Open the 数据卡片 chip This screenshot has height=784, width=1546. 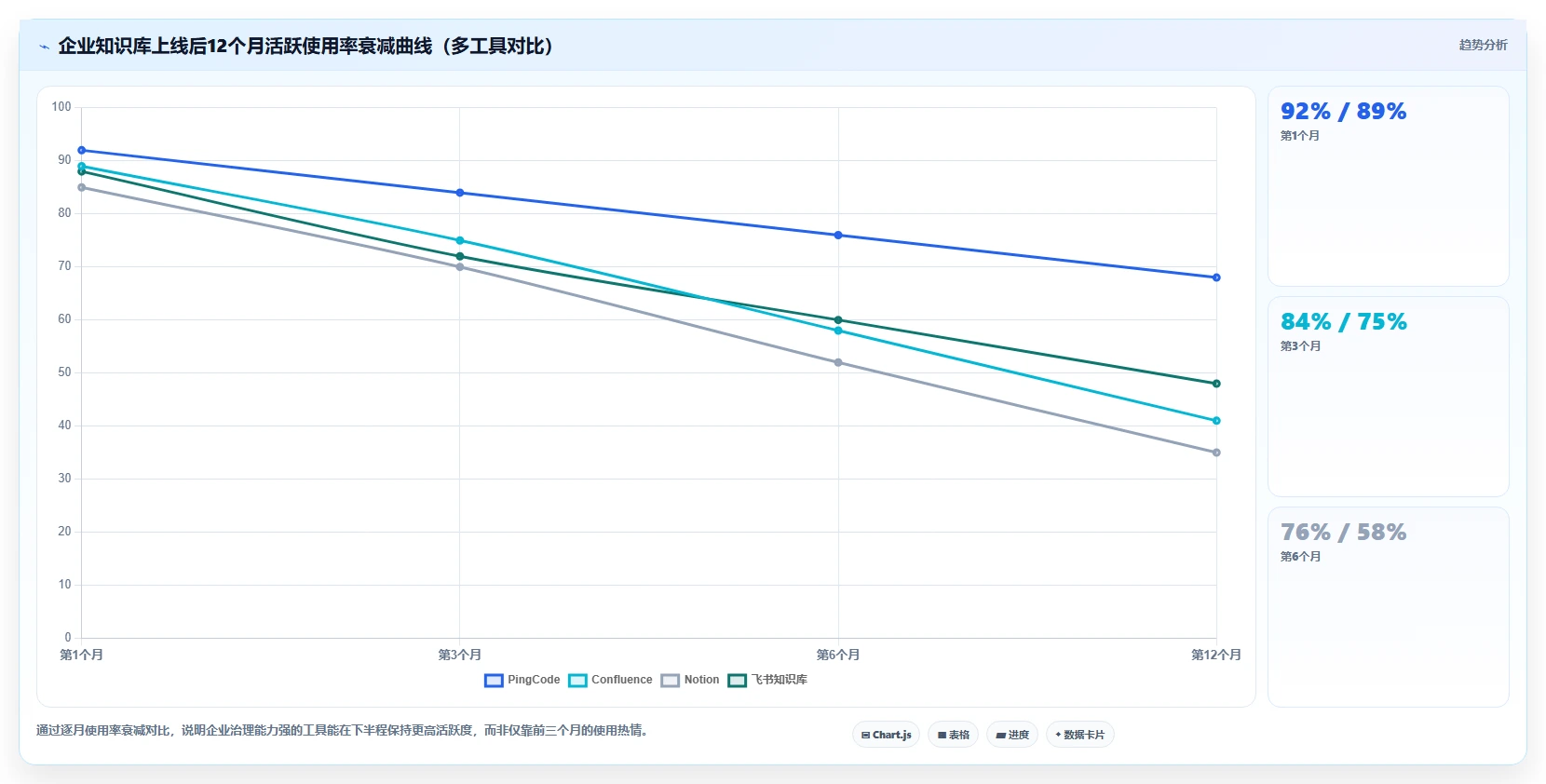coord(1080,735)
